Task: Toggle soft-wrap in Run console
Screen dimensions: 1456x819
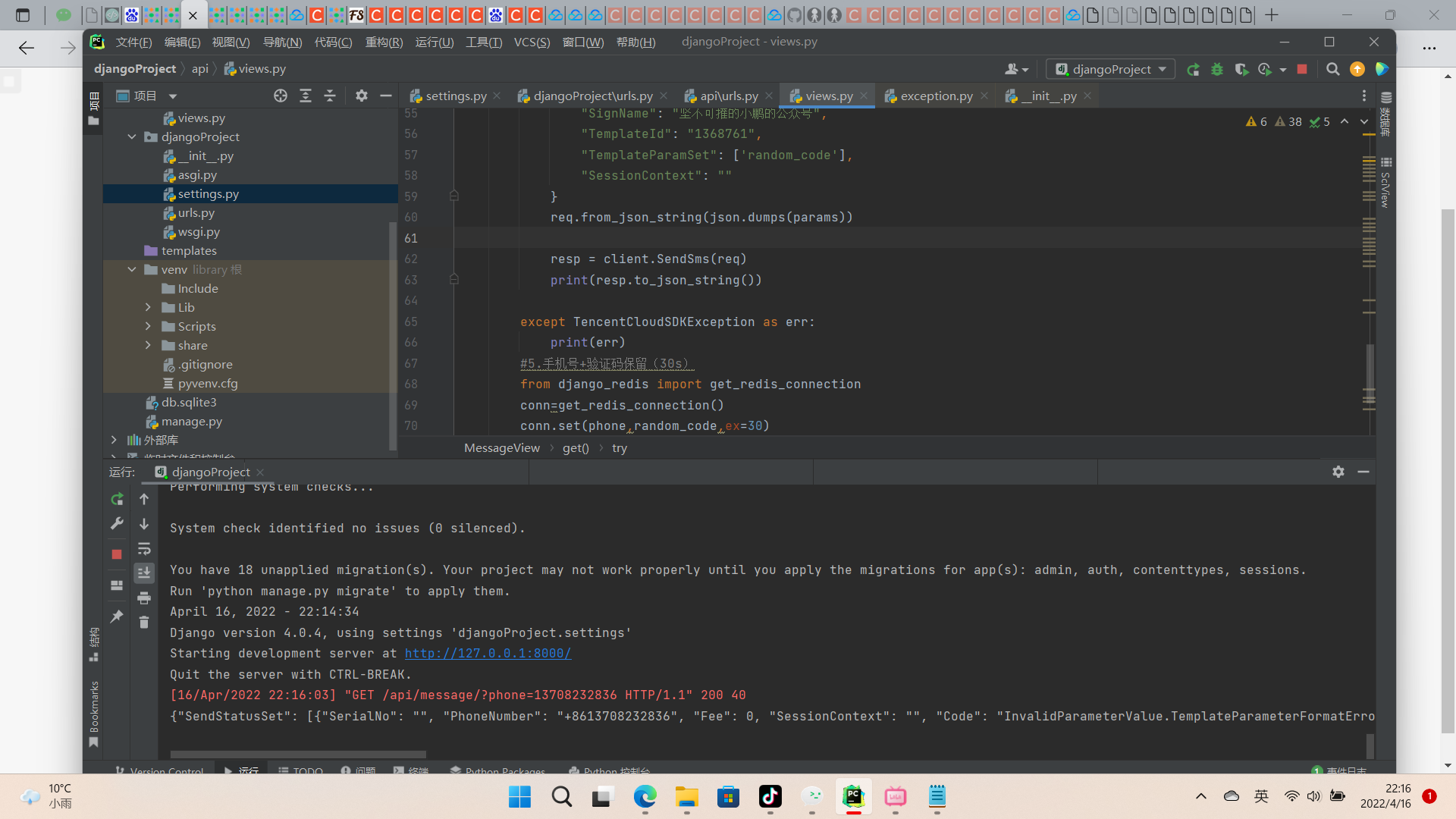Action: pyautogui.click(x=144, y=549)
